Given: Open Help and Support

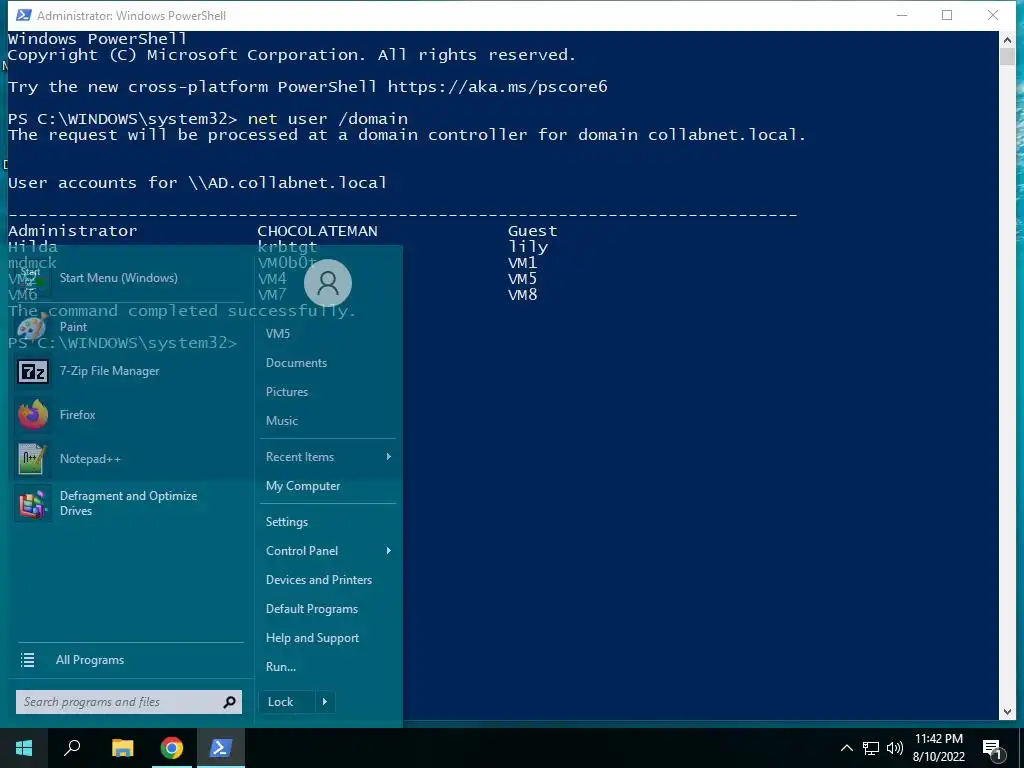Looking at the screenshot, I should [312, 638].
